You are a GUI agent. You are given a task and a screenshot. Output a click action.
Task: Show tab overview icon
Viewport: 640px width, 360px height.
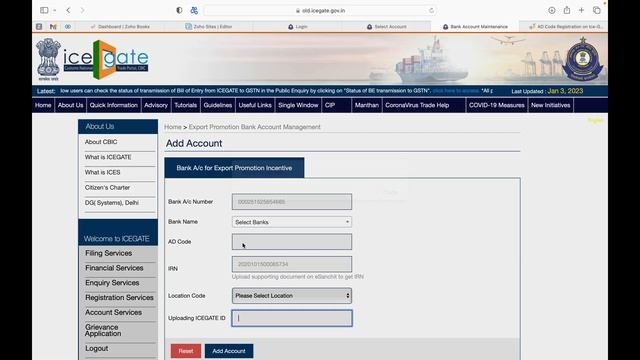coord(596,10)
